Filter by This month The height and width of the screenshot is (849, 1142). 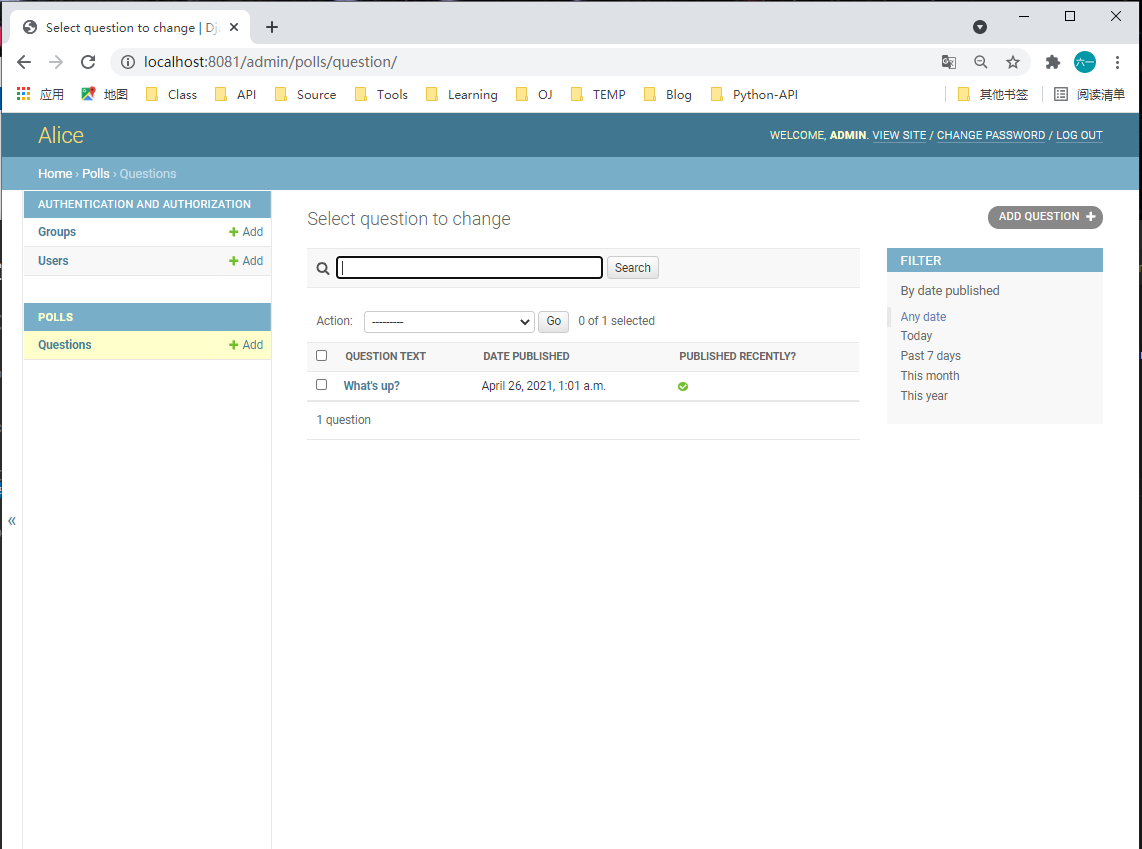click(x=929, y=376)
